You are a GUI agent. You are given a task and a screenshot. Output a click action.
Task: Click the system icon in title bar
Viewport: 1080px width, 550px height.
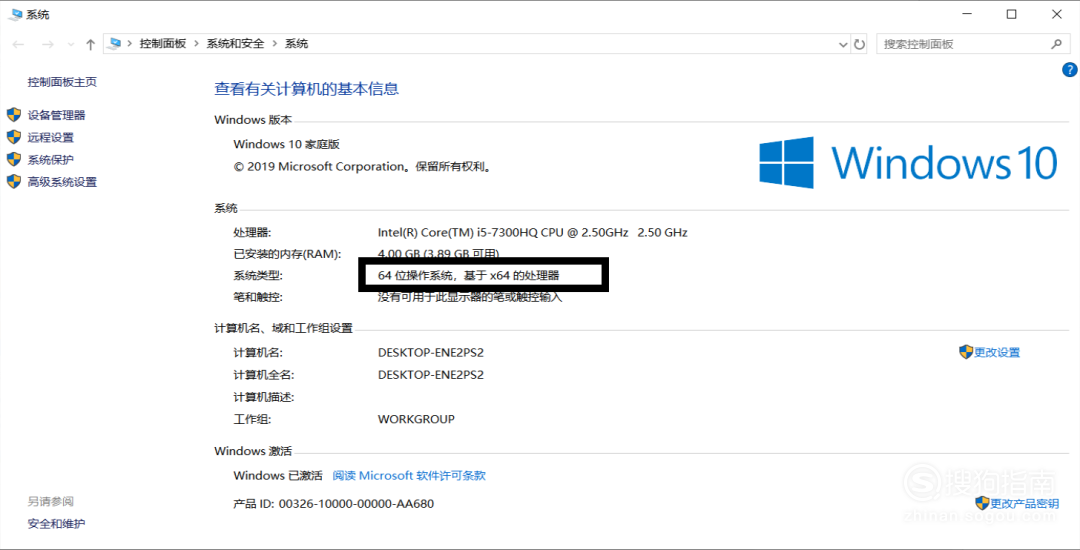coord(15,14)
